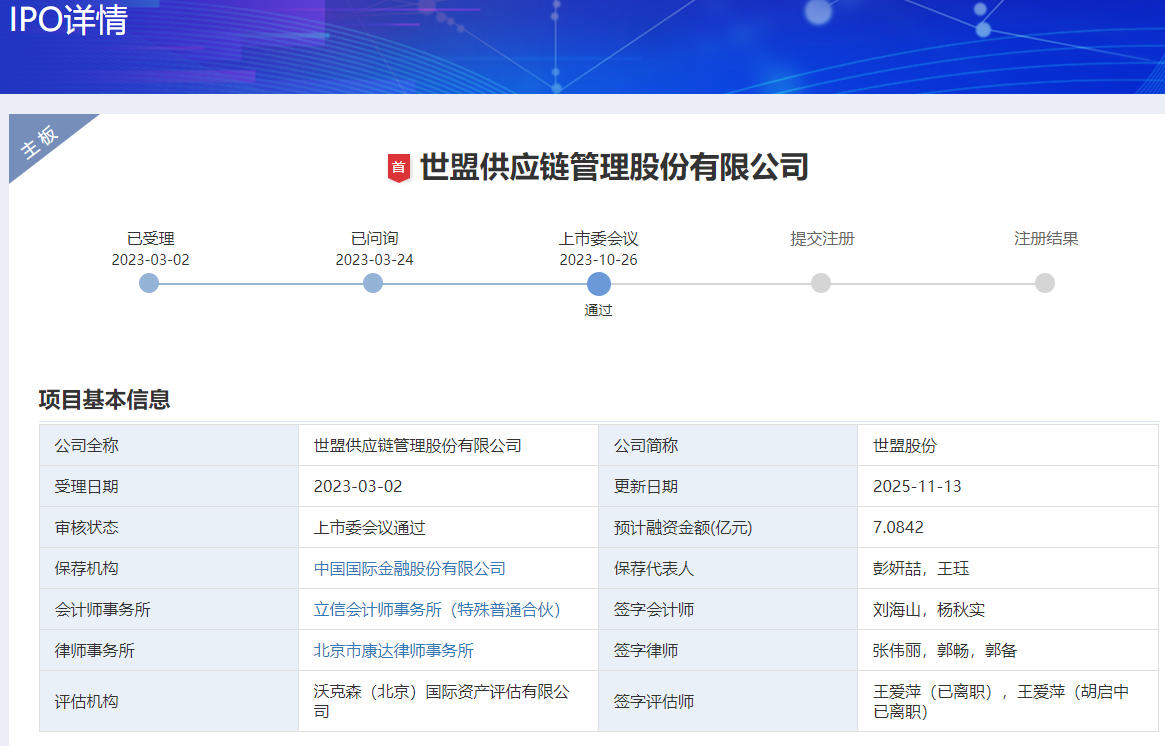The image size is (1165, 746).
Task: Click the 7.0842 financing amount value
Action: [898, 527]
